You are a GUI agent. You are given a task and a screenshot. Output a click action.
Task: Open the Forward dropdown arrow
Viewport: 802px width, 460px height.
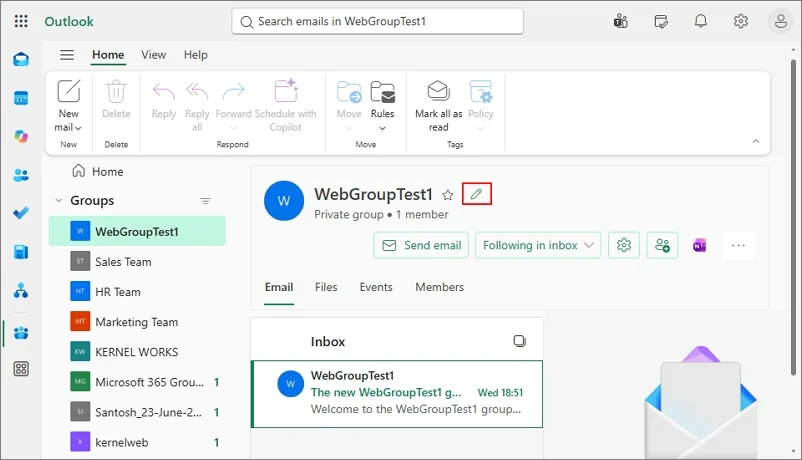tap(233, 128)
